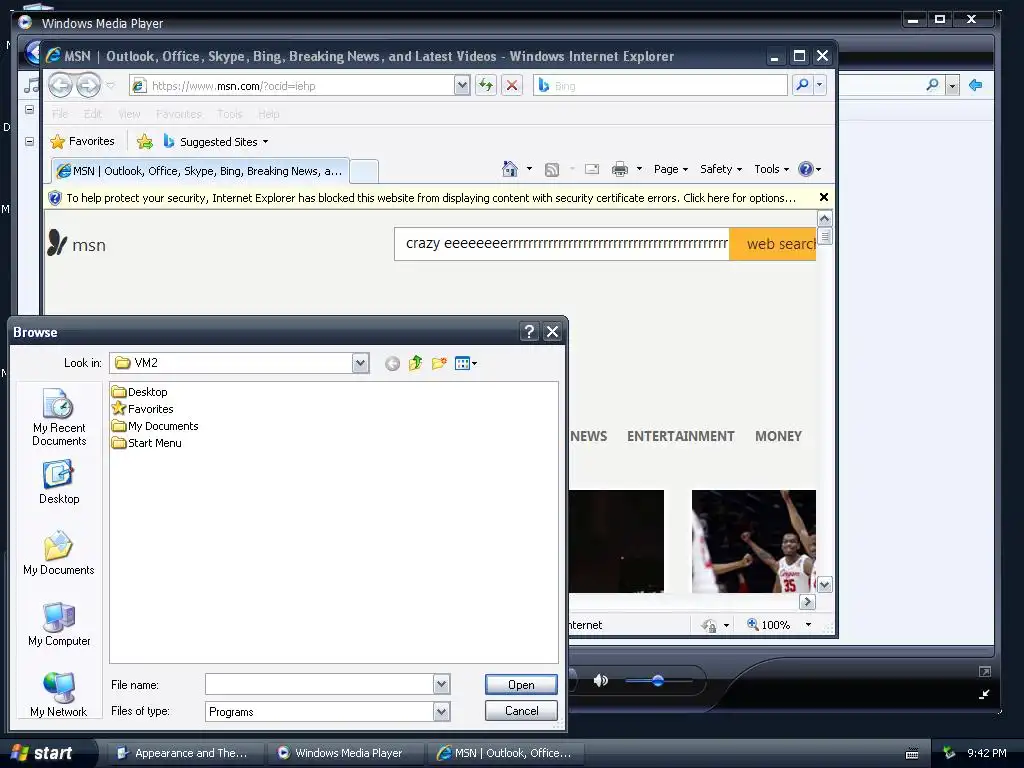This screenshot has height=768, width=1024.
Task: Create a new folder in Browse dialog
Action: [439, 363]
